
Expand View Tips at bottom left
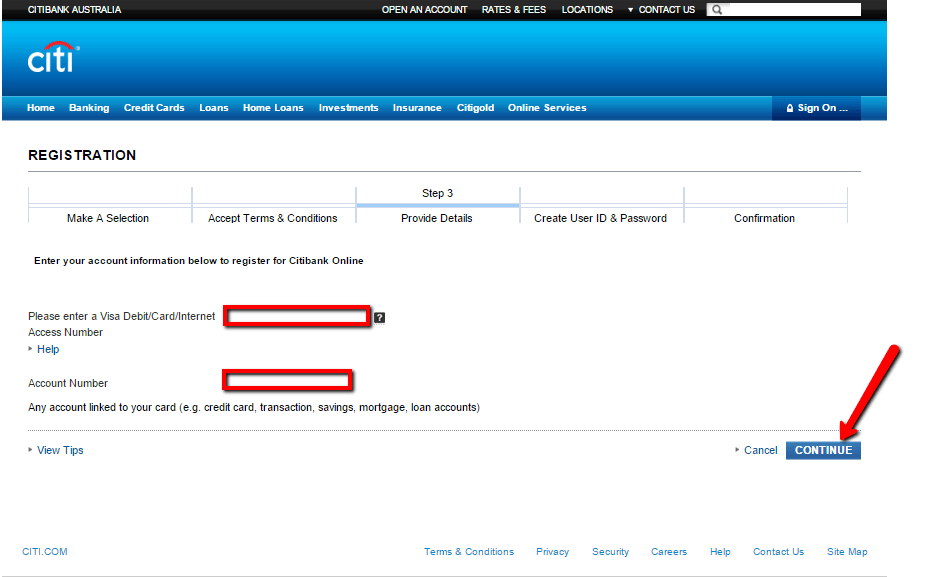tap(60, 450)
